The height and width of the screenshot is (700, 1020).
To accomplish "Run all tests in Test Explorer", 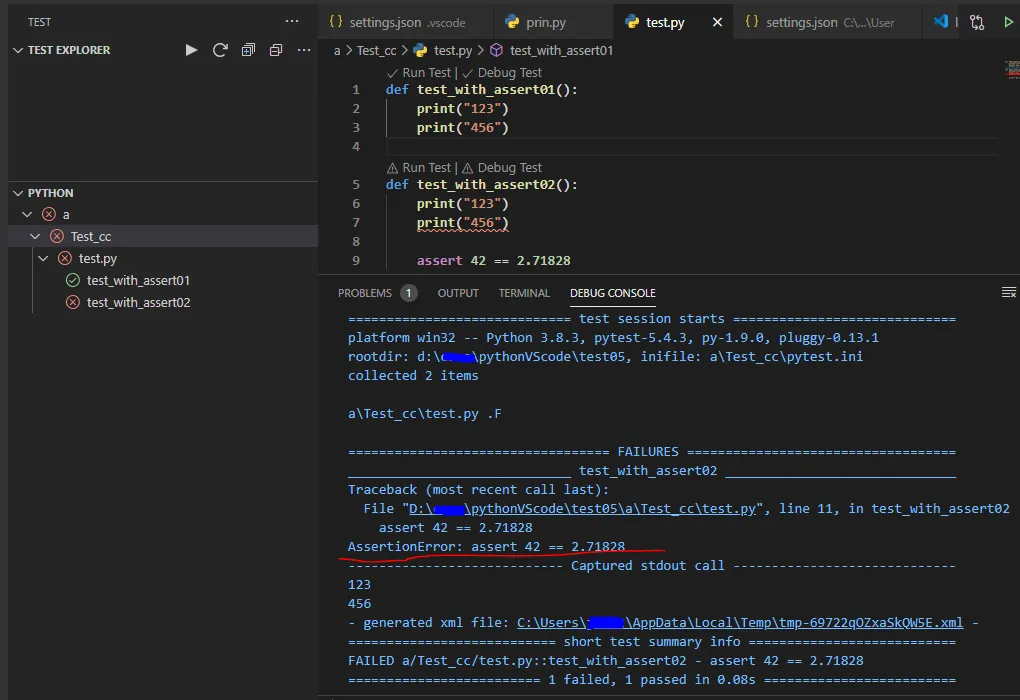I will click(x=192, y=50).
